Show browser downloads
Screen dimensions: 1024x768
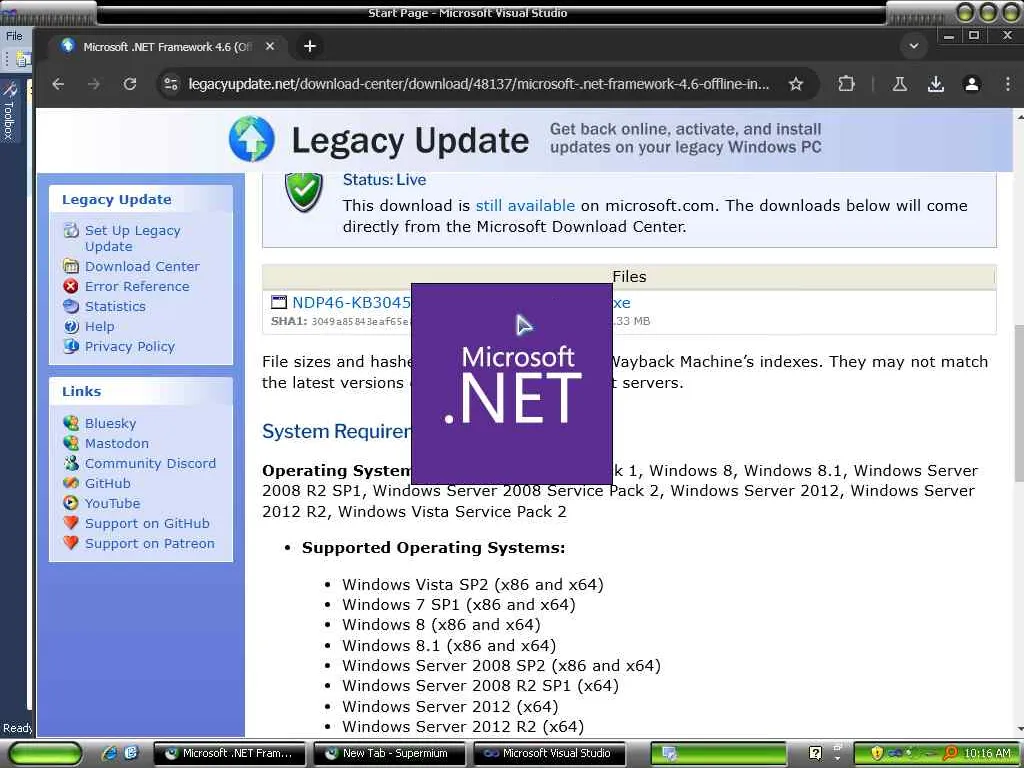936,84
